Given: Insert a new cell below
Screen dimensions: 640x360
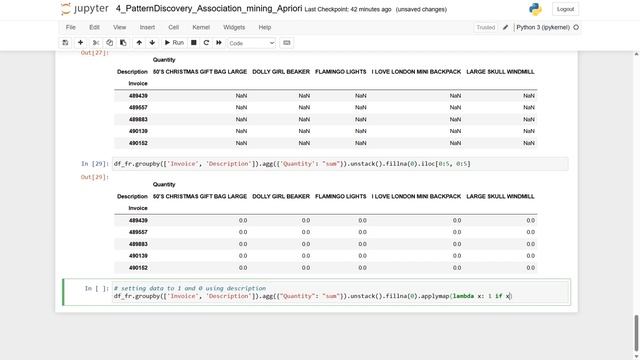Looking at the screenshot, I should 80,43.
